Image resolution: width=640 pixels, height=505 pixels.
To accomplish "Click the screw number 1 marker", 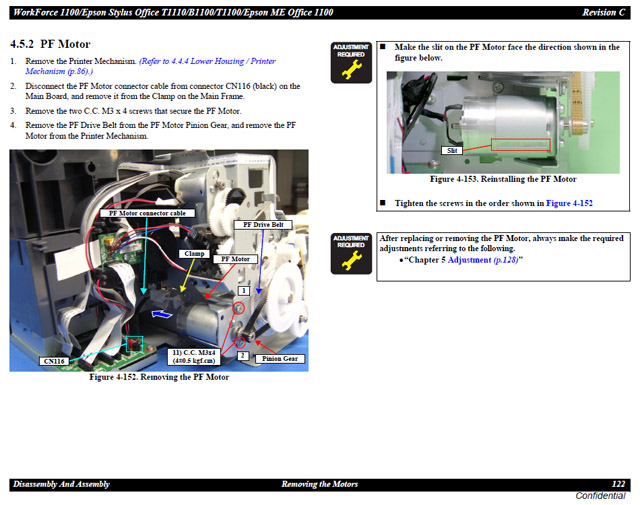I will tap(243, 289).
